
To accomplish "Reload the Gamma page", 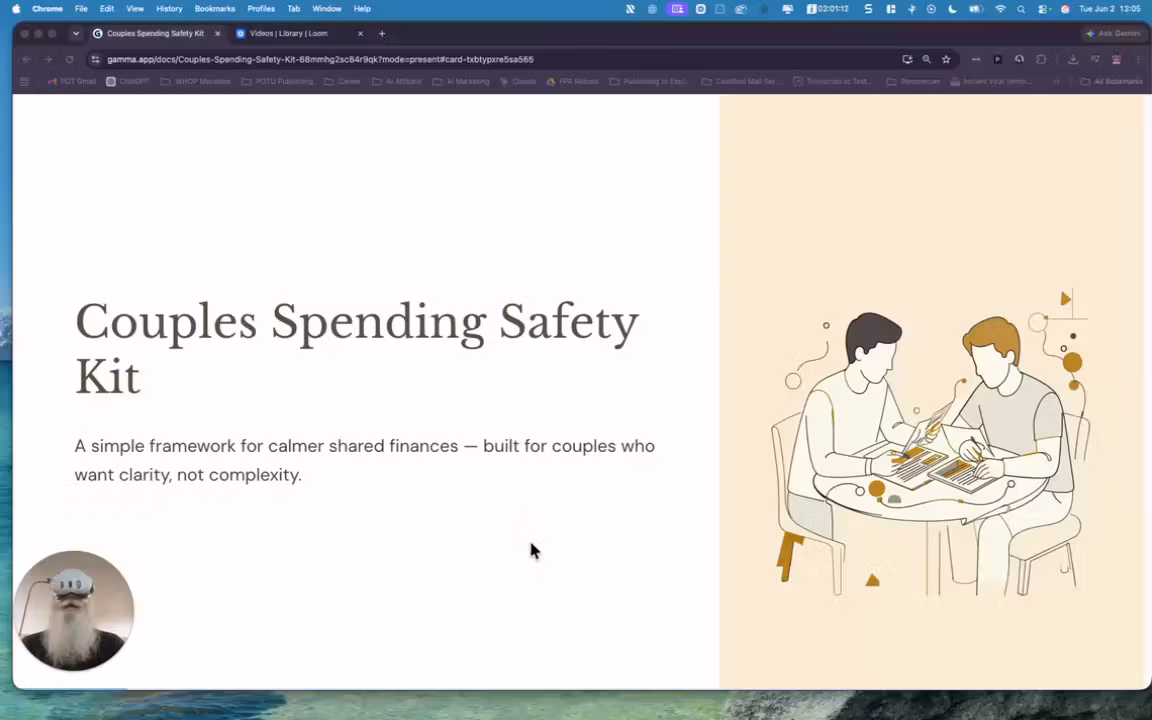I will click(x=70, y=60).
